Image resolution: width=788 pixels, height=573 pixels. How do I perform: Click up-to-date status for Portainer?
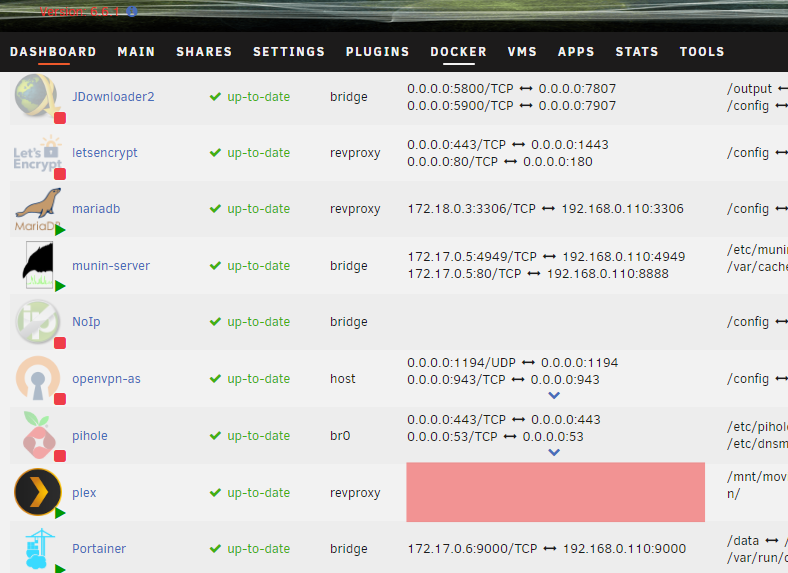pos(250,548)
